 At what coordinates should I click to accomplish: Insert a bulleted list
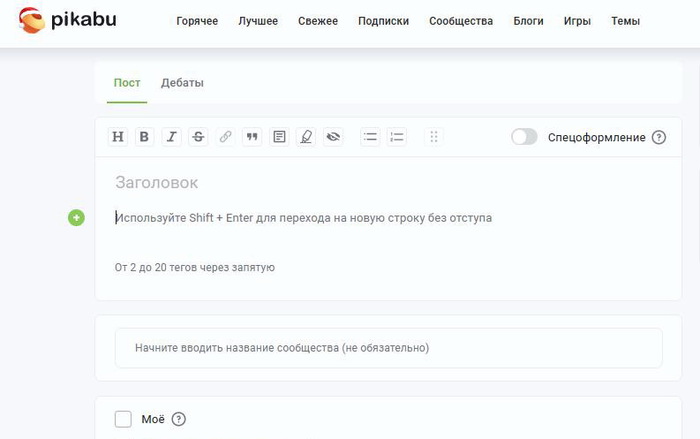(370, 137)
